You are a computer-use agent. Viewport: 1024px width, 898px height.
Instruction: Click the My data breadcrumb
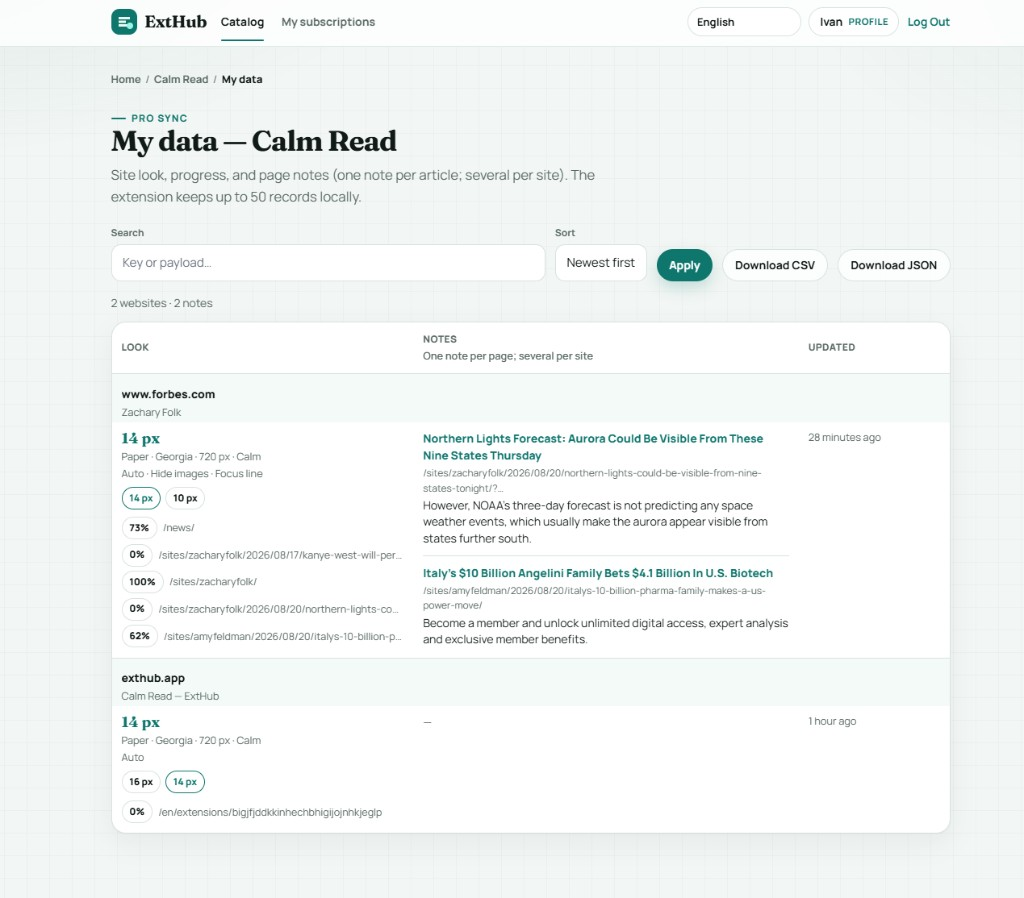pyautogui.click(x=242, y=79)
